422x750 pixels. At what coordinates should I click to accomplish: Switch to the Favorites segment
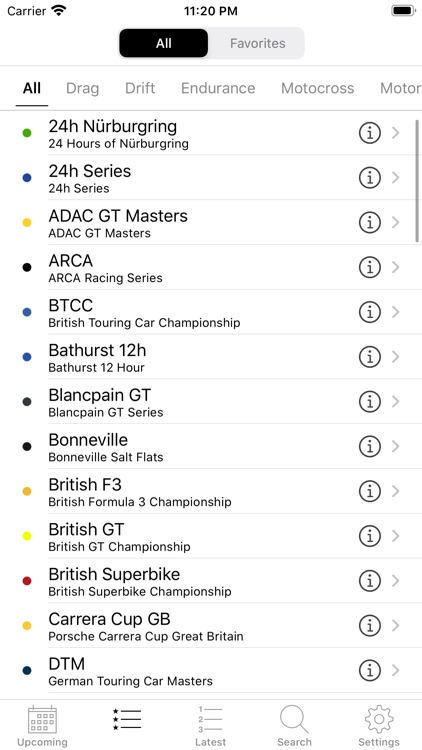tap(257, 43)
